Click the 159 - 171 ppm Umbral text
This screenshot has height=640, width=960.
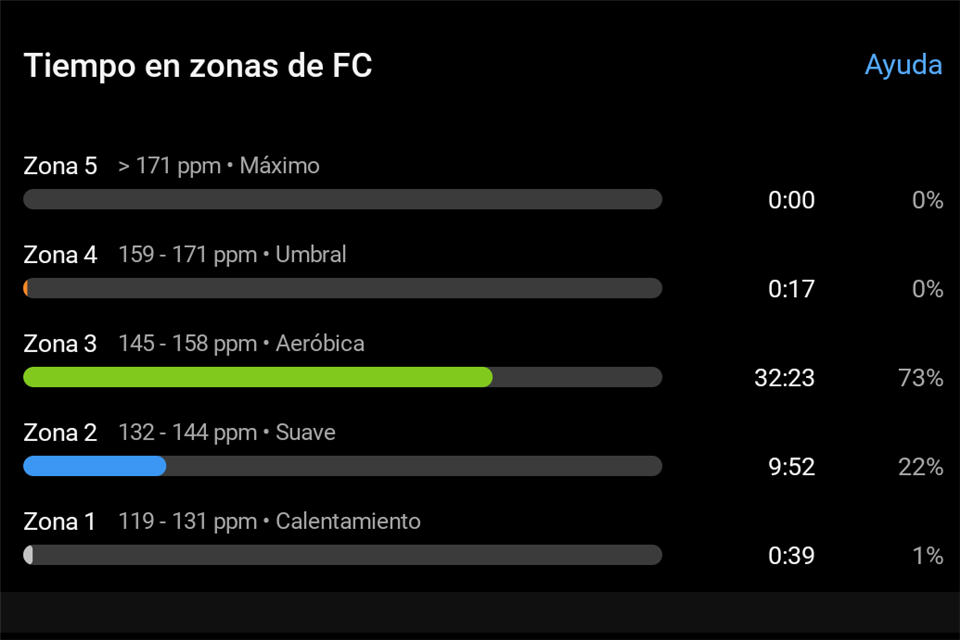tap(232, 255)
